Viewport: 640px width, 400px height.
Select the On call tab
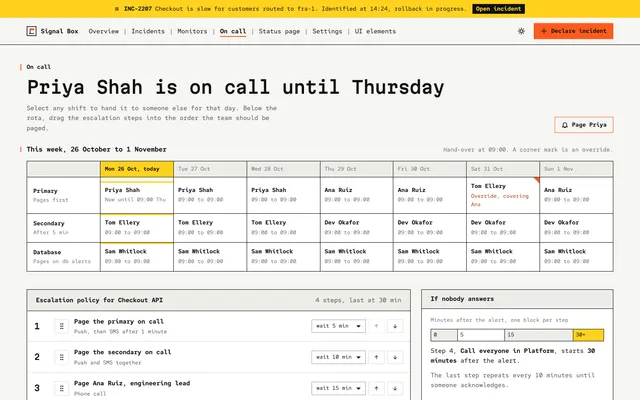(233, 31)
